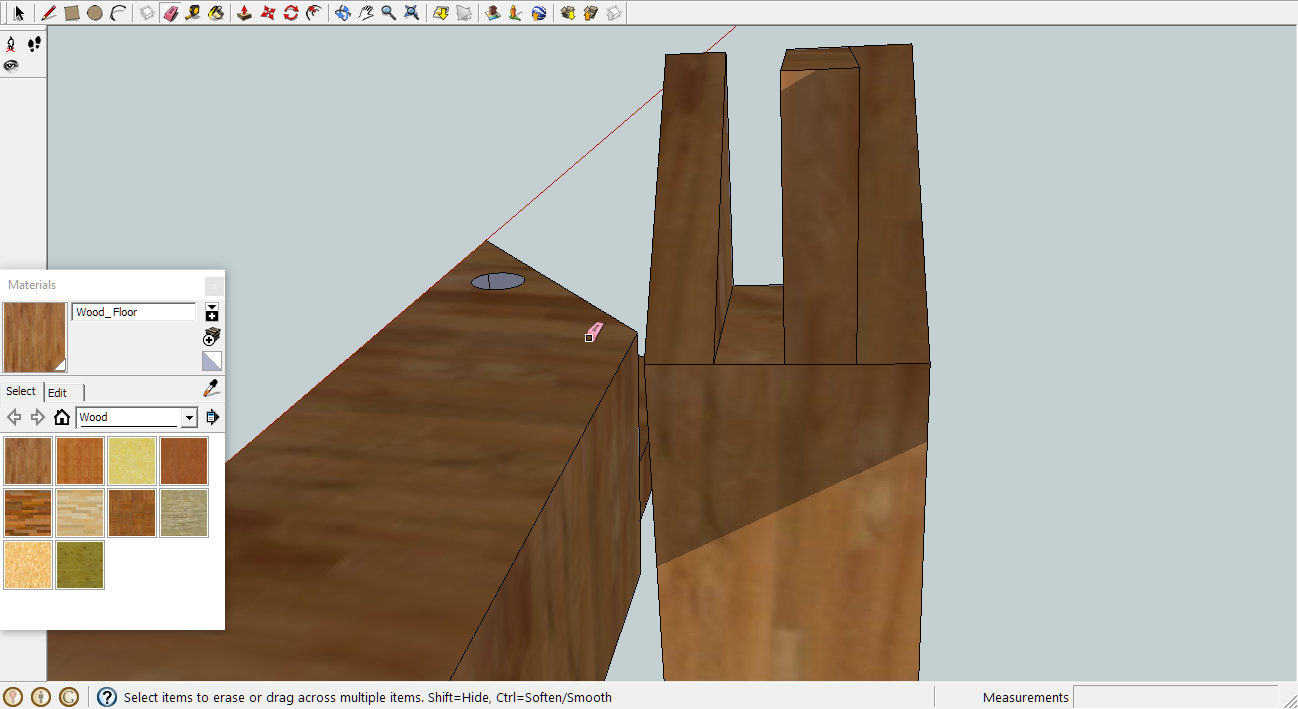Viewport: 1298px width, 709px height.
Task: Click the Wood_Floor material name field
Action: [134, 312]
